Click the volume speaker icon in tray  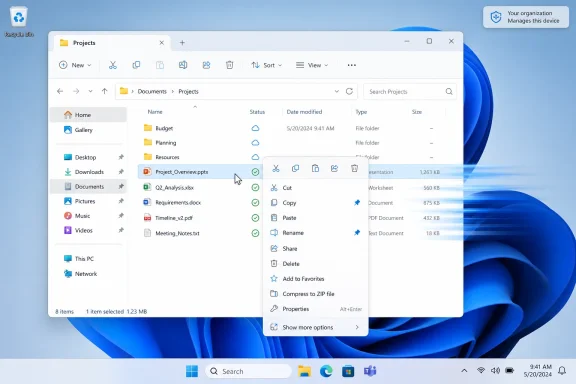495,370
